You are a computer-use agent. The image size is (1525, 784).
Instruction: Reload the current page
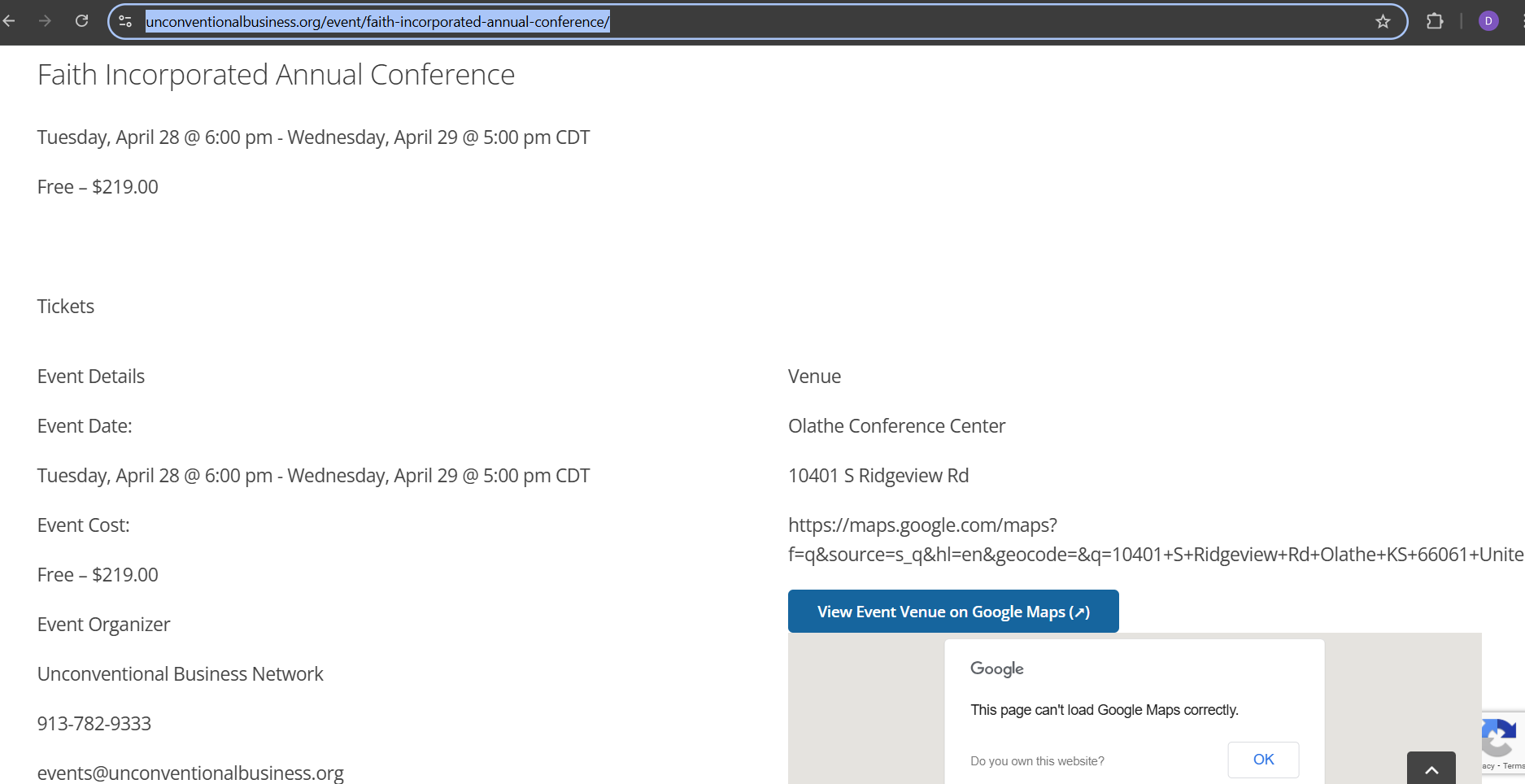(81, 21)
